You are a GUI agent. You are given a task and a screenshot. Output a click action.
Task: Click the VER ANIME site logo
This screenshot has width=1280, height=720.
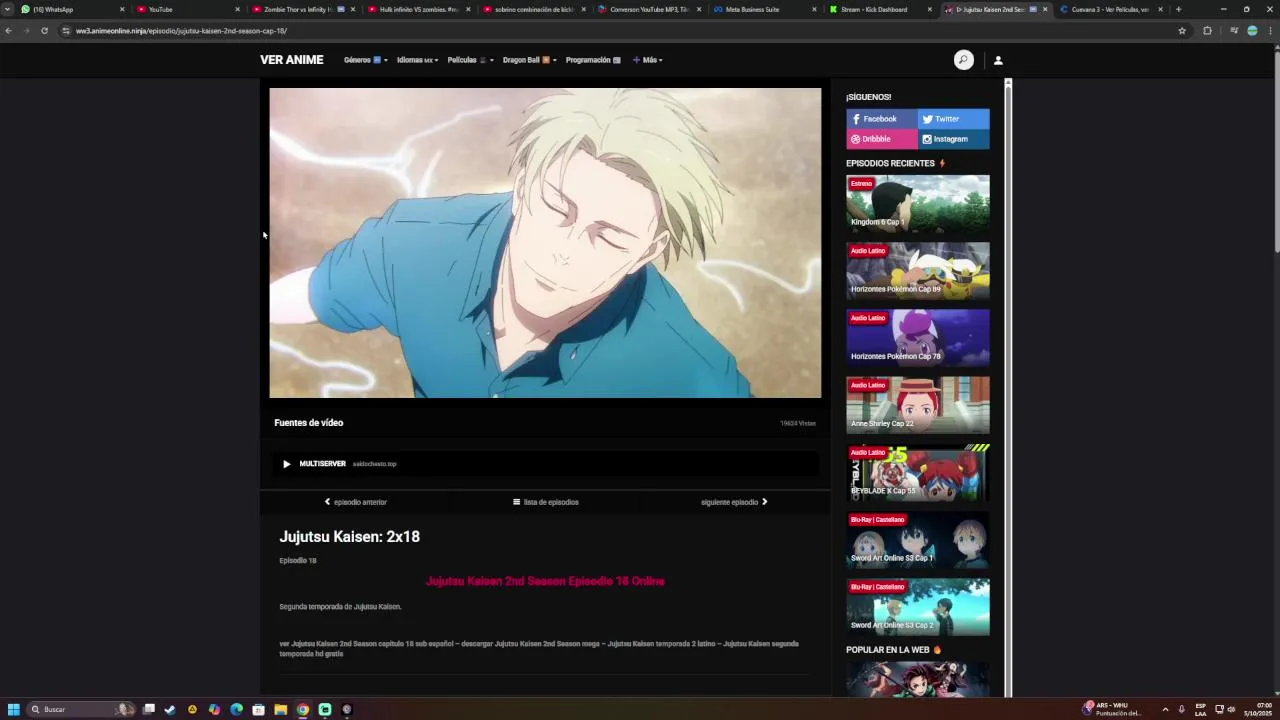(x=292, y=60)
